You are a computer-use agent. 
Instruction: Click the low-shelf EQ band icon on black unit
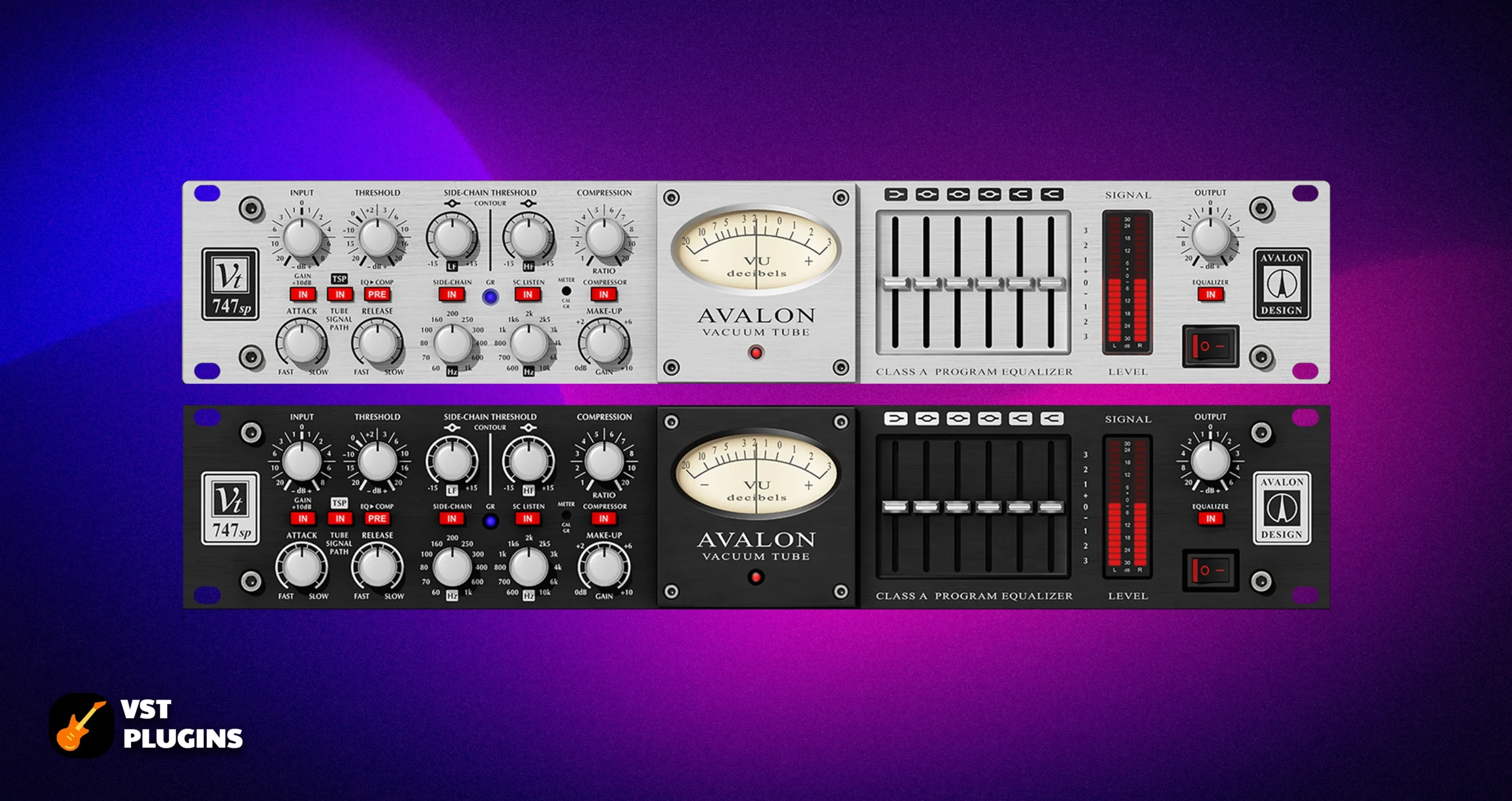click(x=895, y=419)
